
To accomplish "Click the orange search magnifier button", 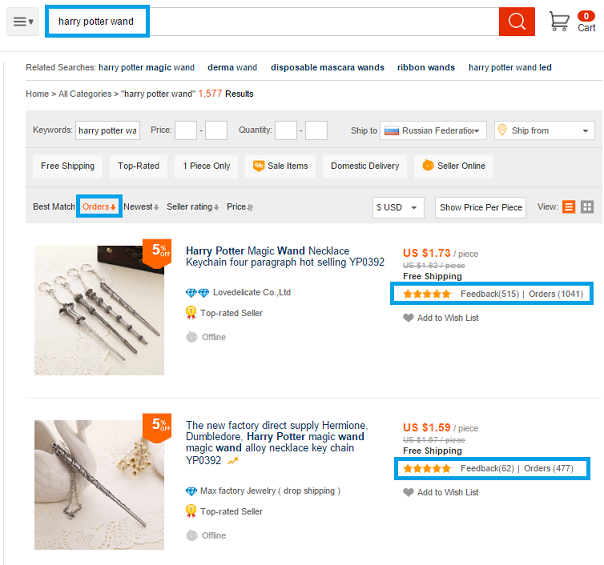I will (516, 22).
